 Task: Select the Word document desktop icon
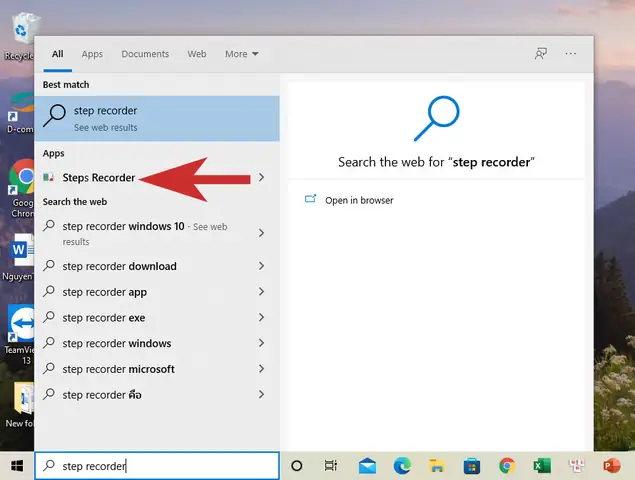19,258
